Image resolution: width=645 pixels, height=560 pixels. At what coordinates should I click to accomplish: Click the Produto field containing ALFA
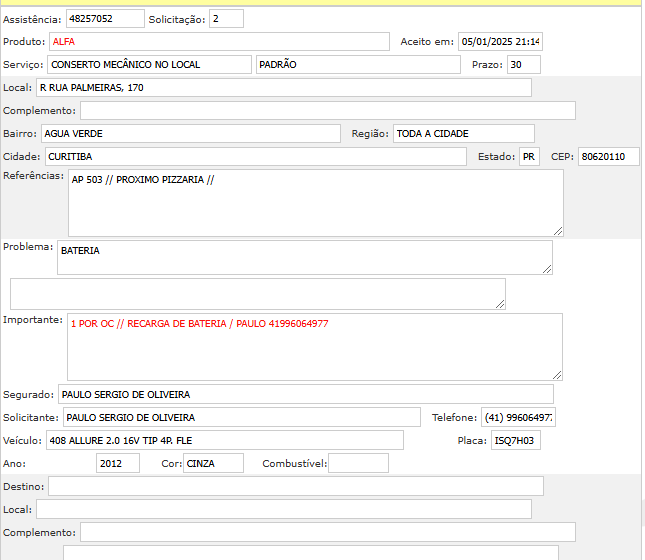pos(219,42)
